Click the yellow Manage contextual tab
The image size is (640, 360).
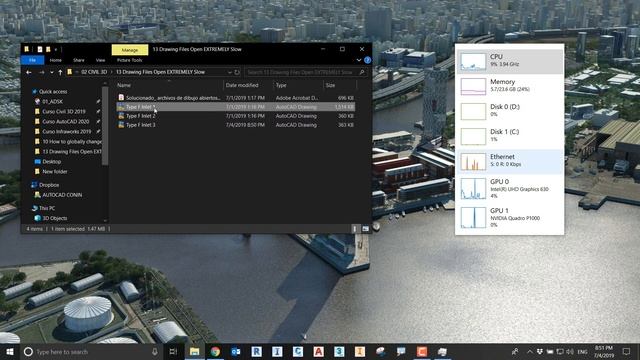pos(130,50)
